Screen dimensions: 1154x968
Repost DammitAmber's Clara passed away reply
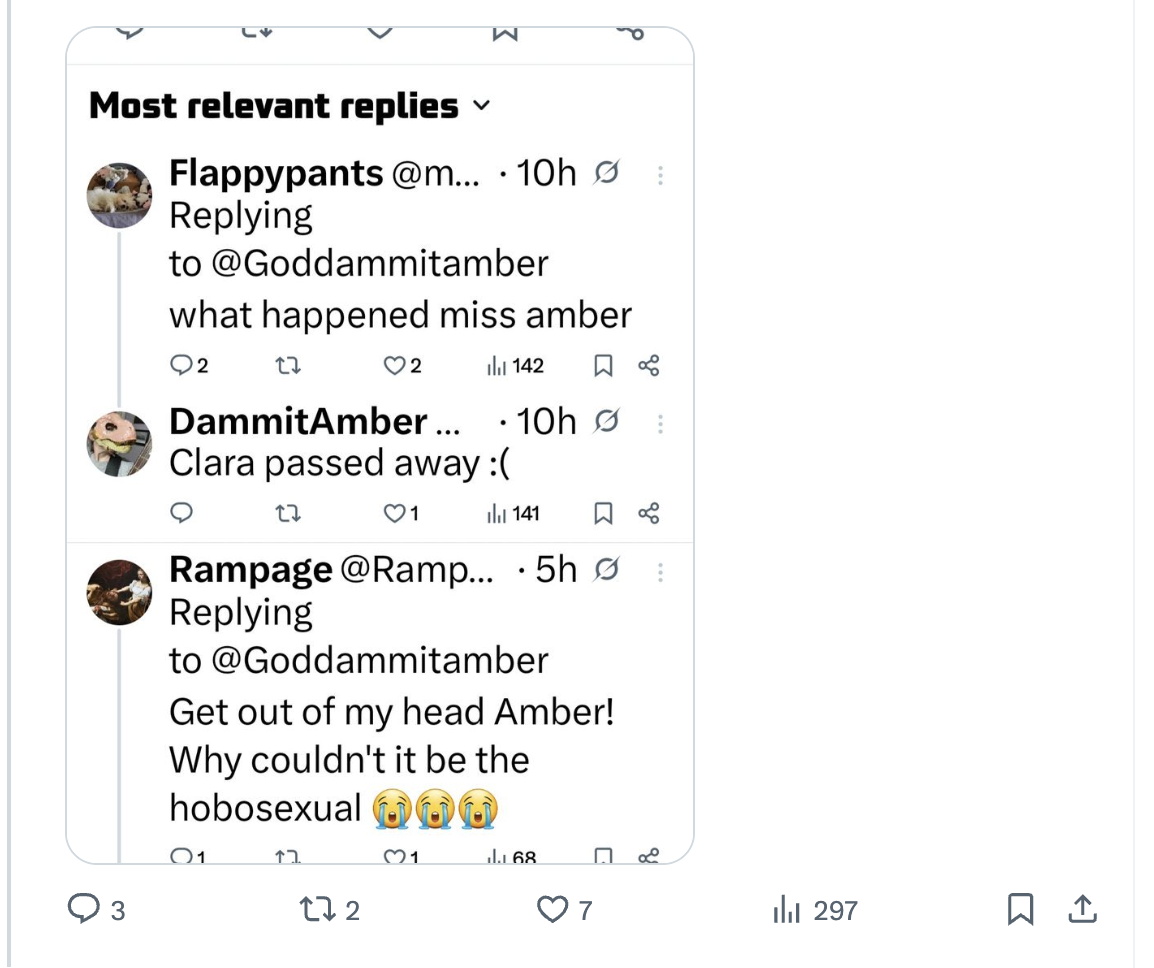point(288,514)
